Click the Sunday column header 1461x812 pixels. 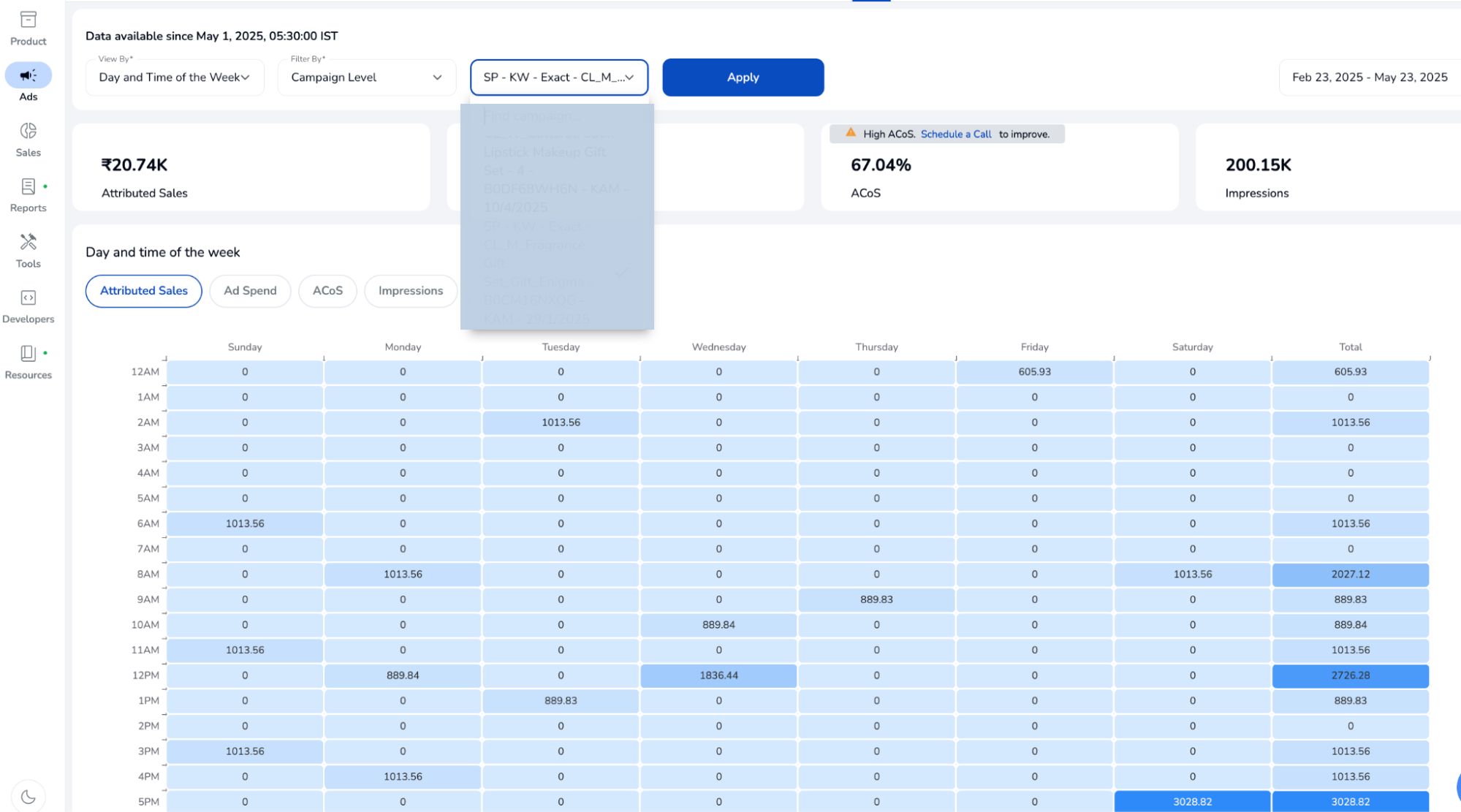coord(245,347)
